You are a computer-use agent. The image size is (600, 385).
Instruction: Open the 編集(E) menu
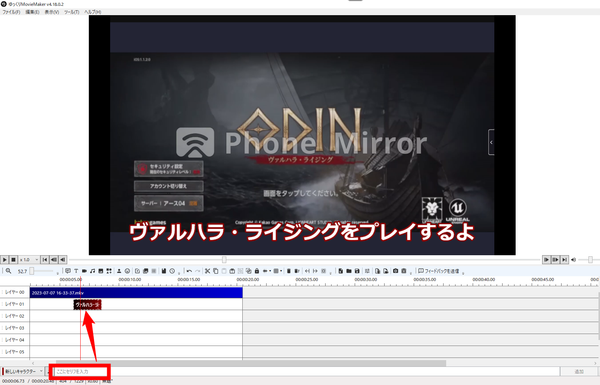(x=32, y=12)
